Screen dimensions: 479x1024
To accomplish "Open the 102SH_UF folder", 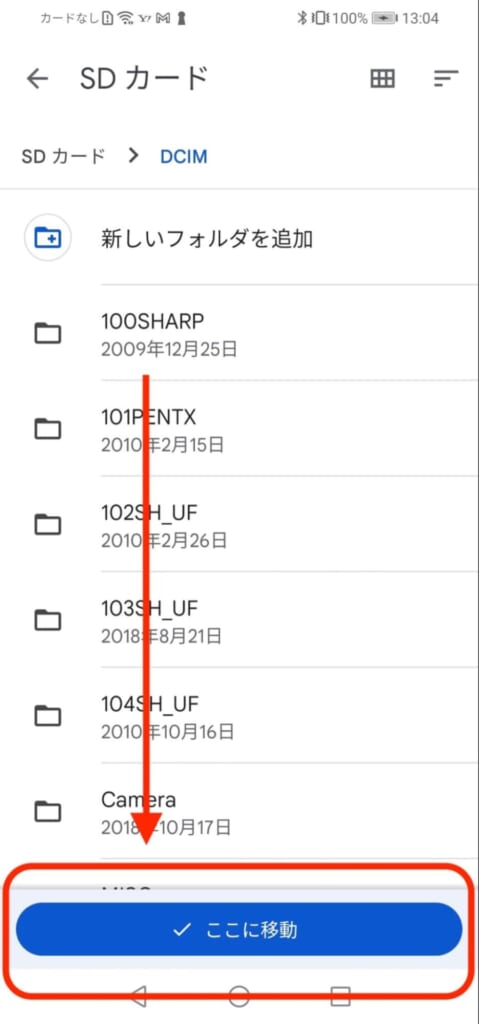I will tap(239, 524).
